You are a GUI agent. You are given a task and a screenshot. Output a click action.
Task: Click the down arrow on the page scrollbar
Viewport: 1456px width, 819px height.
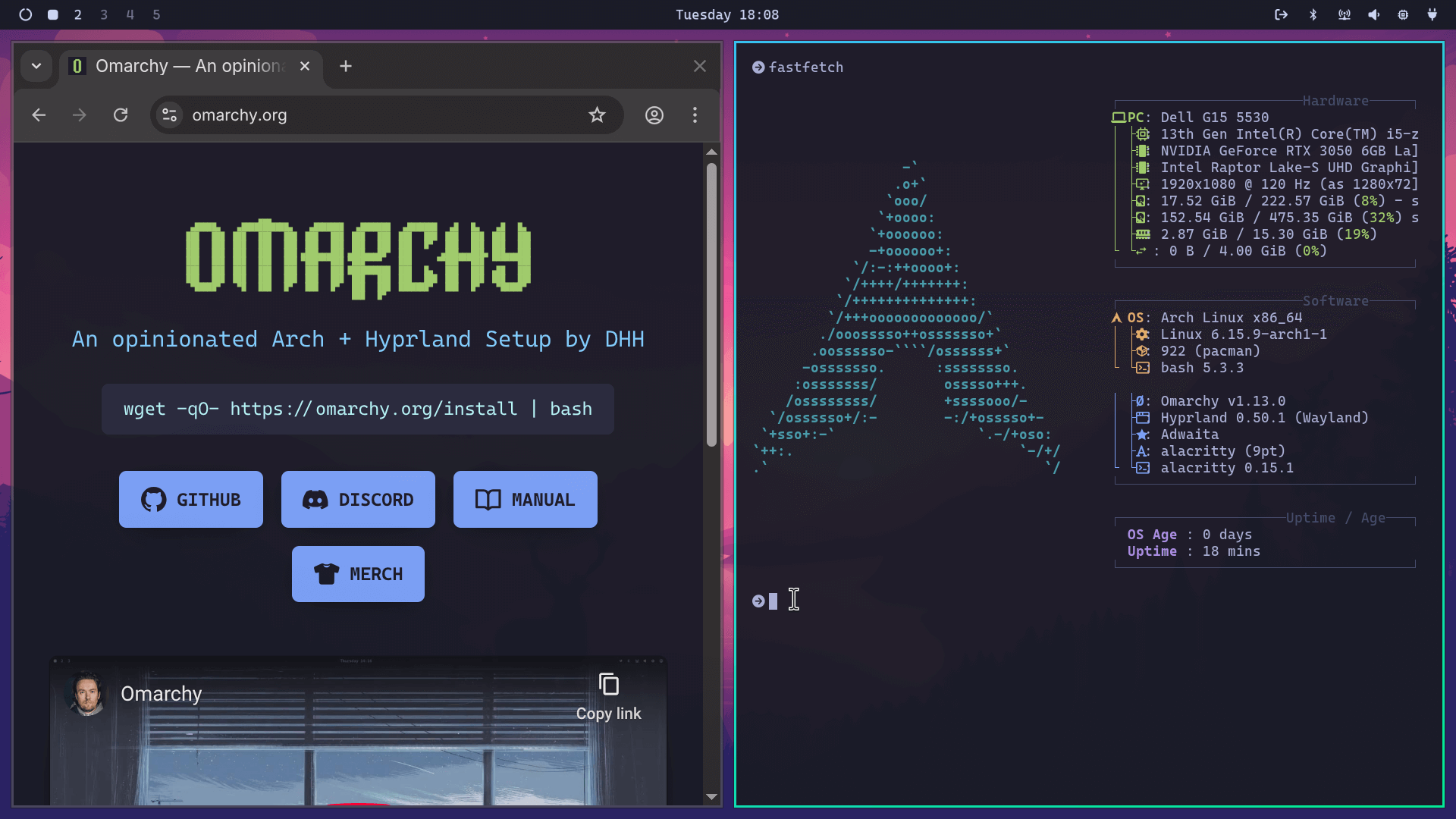pyautogui.click(x=711, y=797)
